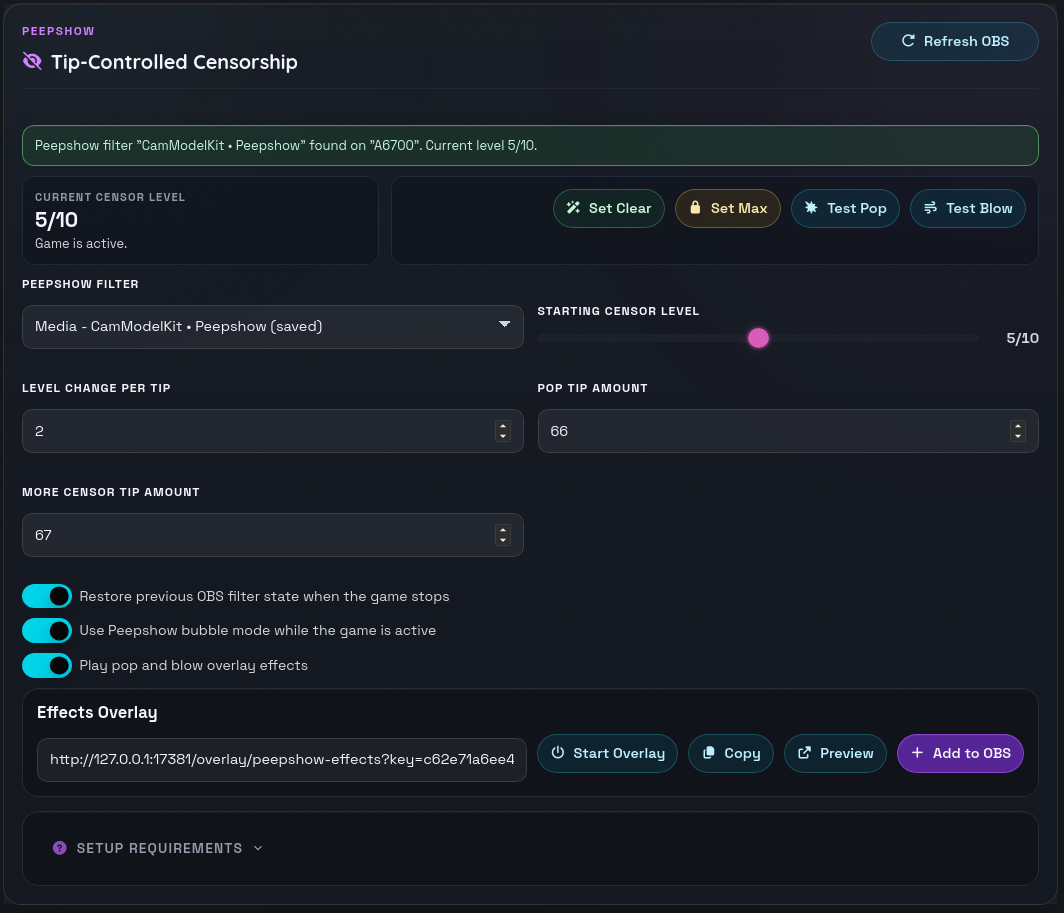Click the Set Max button

tap(727, 208)
